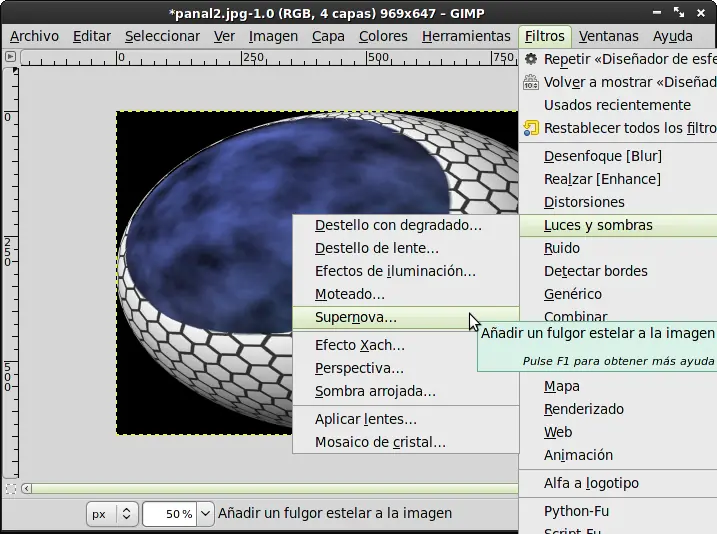Viewport: 717px width, 534px height.
Task: Expand the Animación submenu
Action: pyautogui.click(x=618, y=455)
